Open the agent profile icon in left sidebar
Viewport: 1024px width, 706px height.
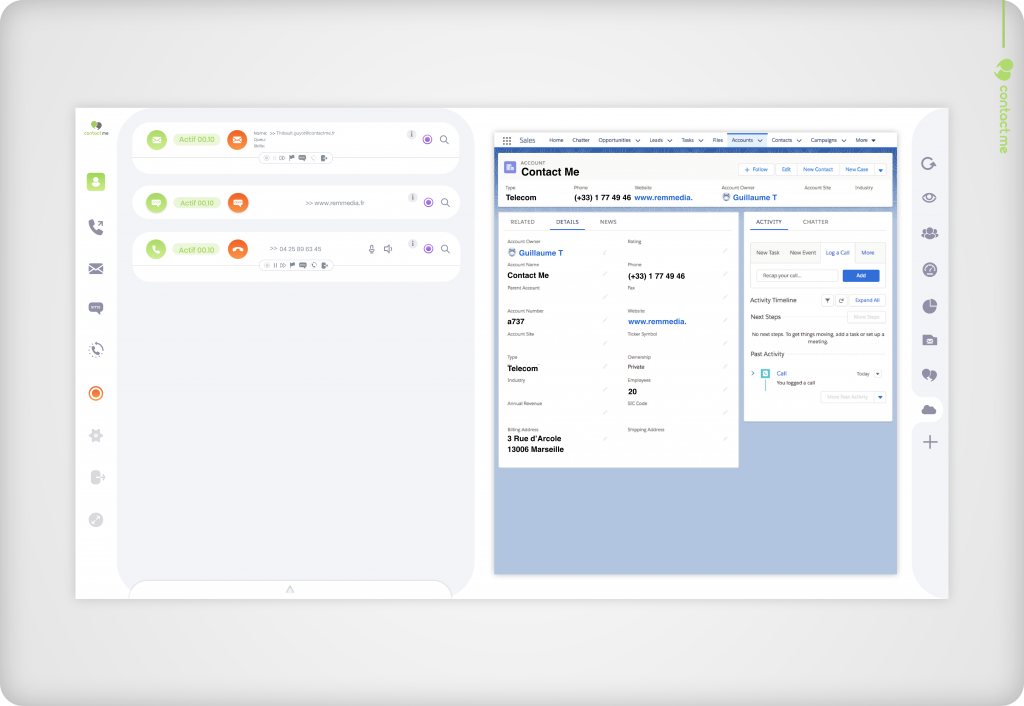tap(96, 182)
